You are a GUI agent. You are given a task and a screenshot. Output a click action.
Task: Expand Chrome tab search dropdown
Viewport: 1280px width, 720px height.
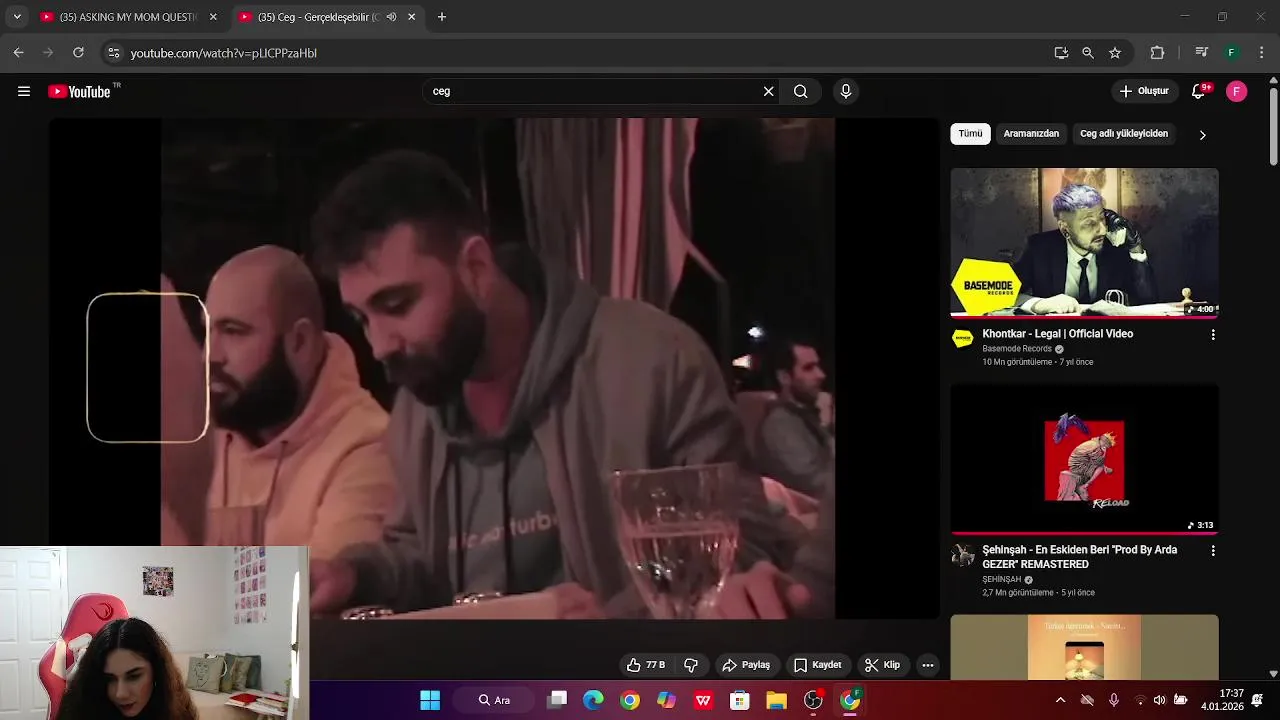click(x=16, y=17)
